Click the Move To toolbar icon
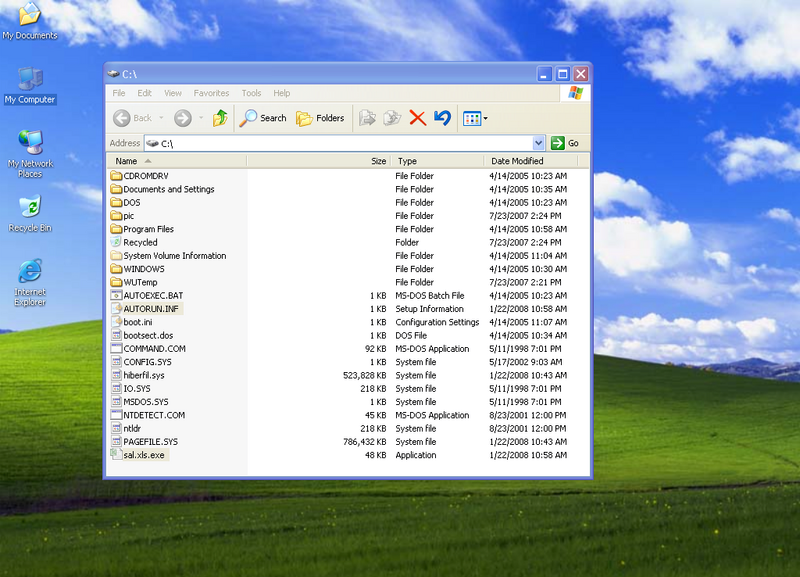The height and width of the screenshot is (577, 800). pyautogui.click(x=367, y=118)
